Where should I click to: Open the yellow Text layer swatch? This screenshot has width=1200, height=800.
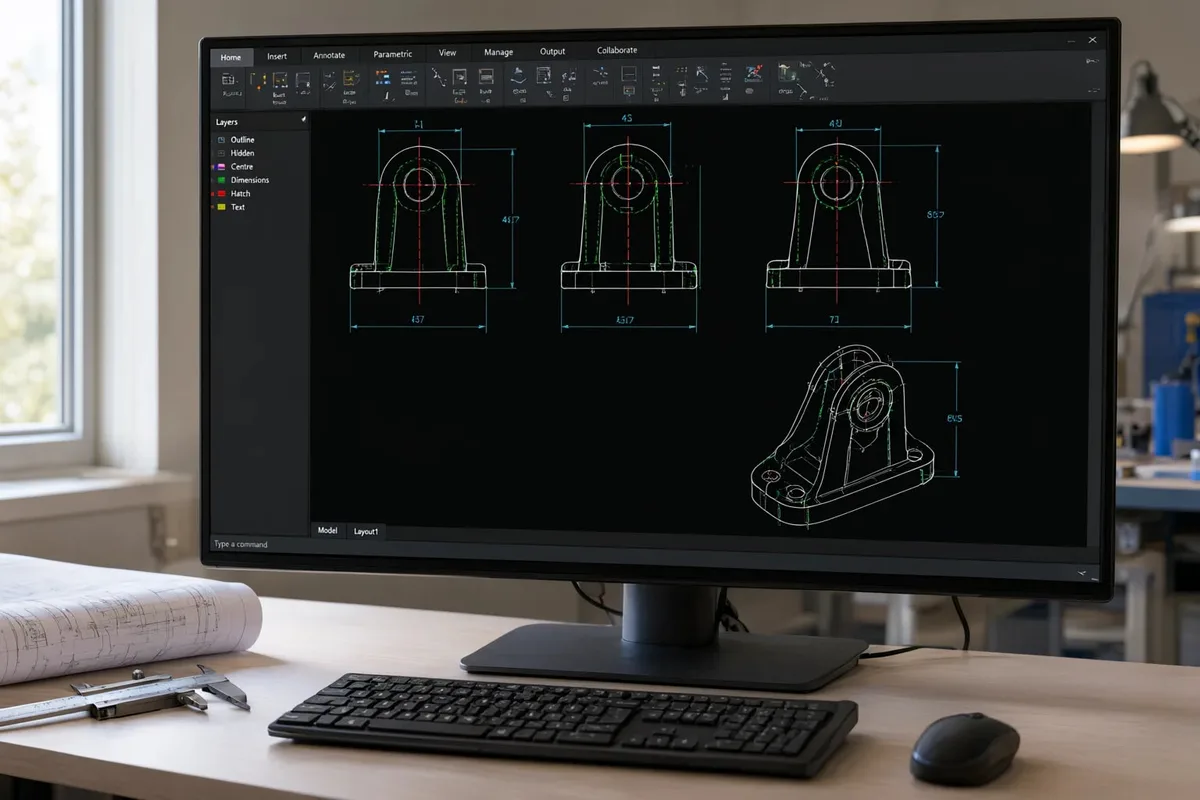[x=221, y=207]
